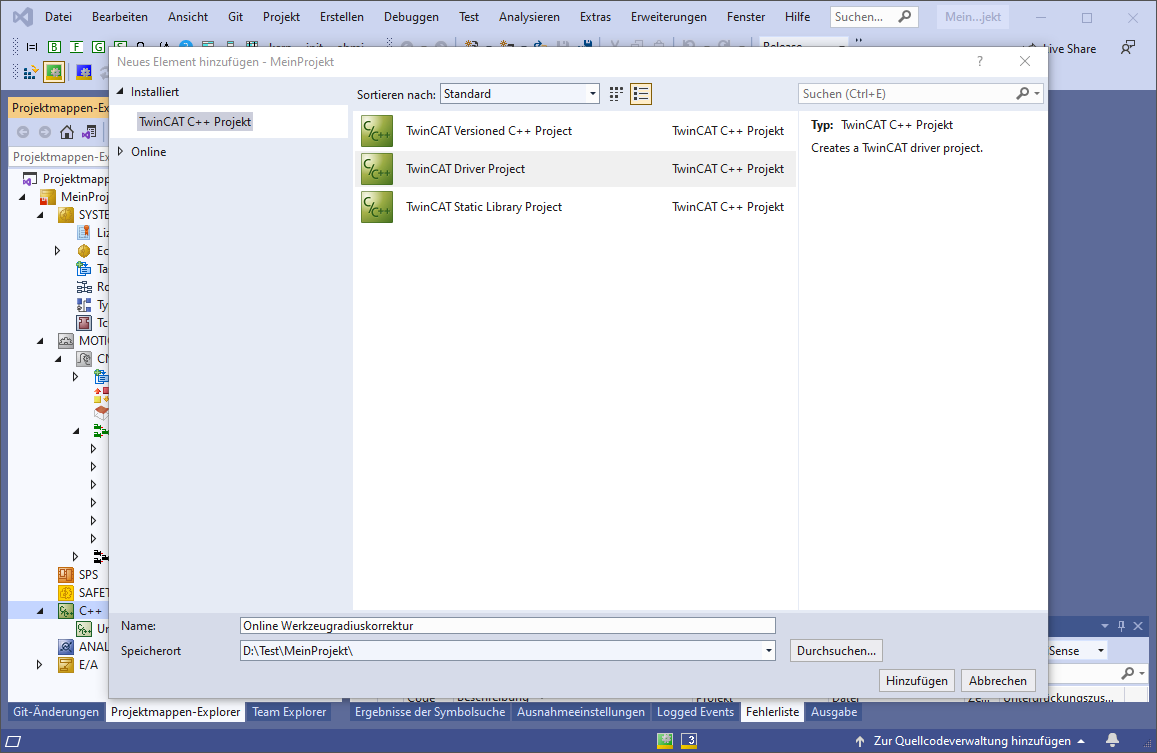The width and height of the screenshot is (1157, 753).
Task: Click the Hinzufügen button
Action: 916,681
